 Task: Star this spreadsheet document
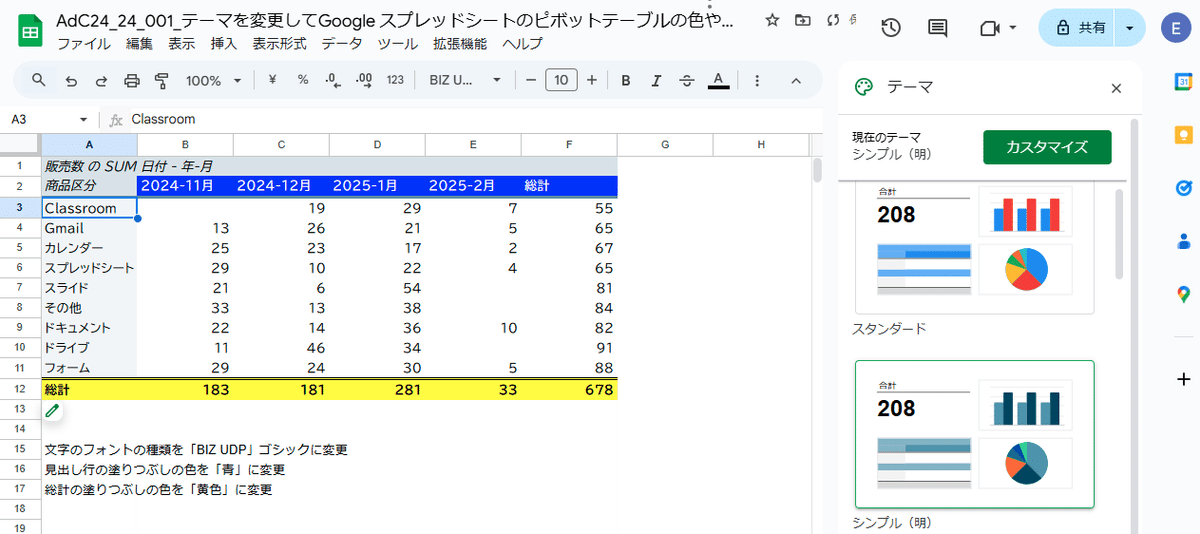click(772, 21)
